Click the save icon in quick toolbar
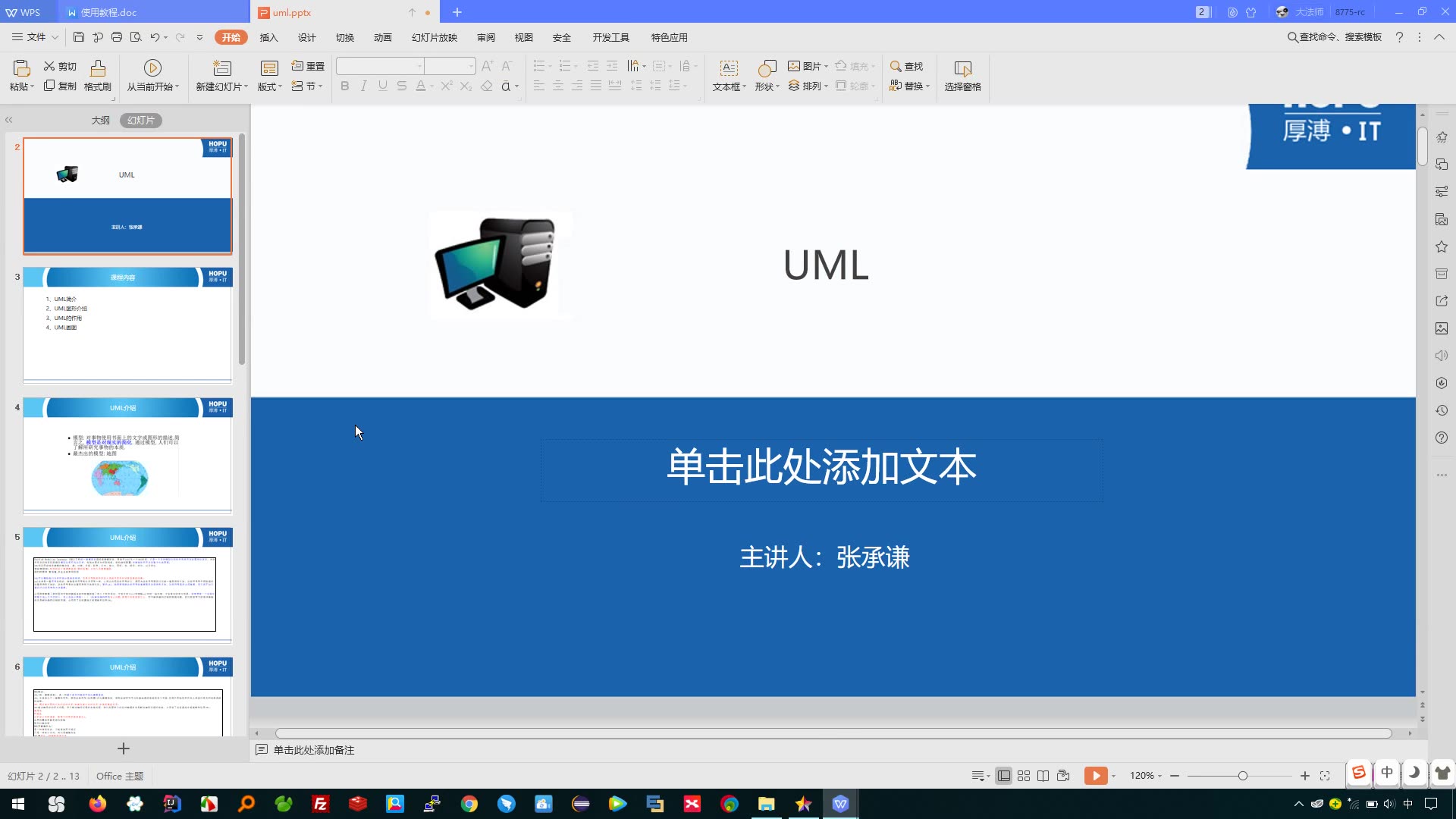 pos(79,37)
